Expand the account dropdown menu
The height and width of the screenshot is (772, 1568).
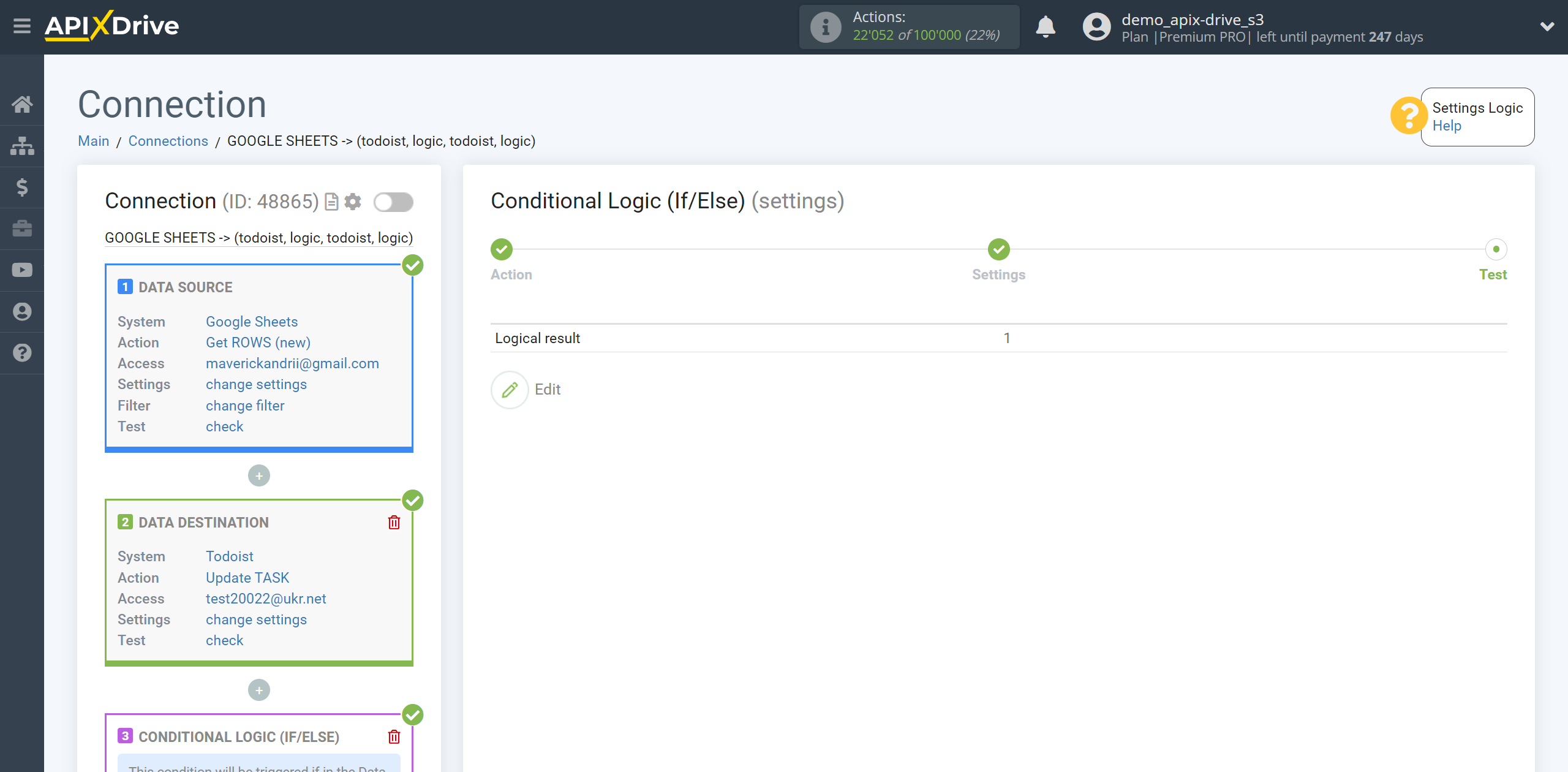pos(1543,27)
